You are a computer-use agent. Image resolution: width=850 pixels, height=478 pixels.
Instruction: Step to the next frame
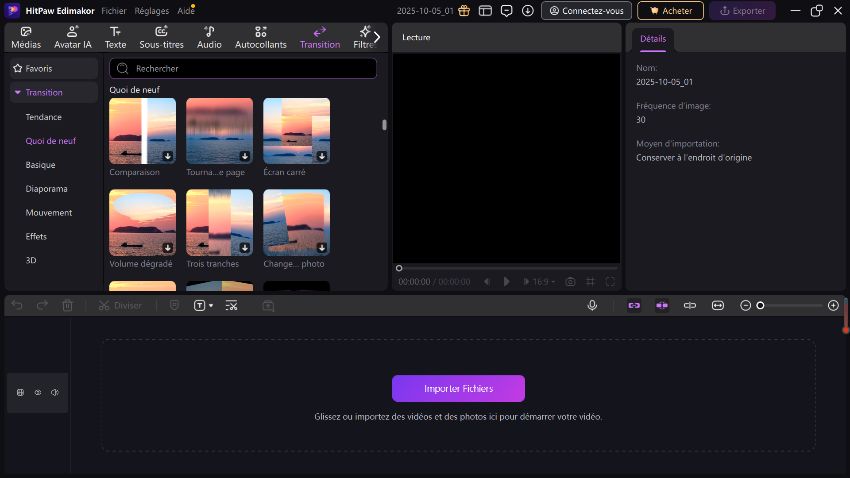[x=525, y=282]
